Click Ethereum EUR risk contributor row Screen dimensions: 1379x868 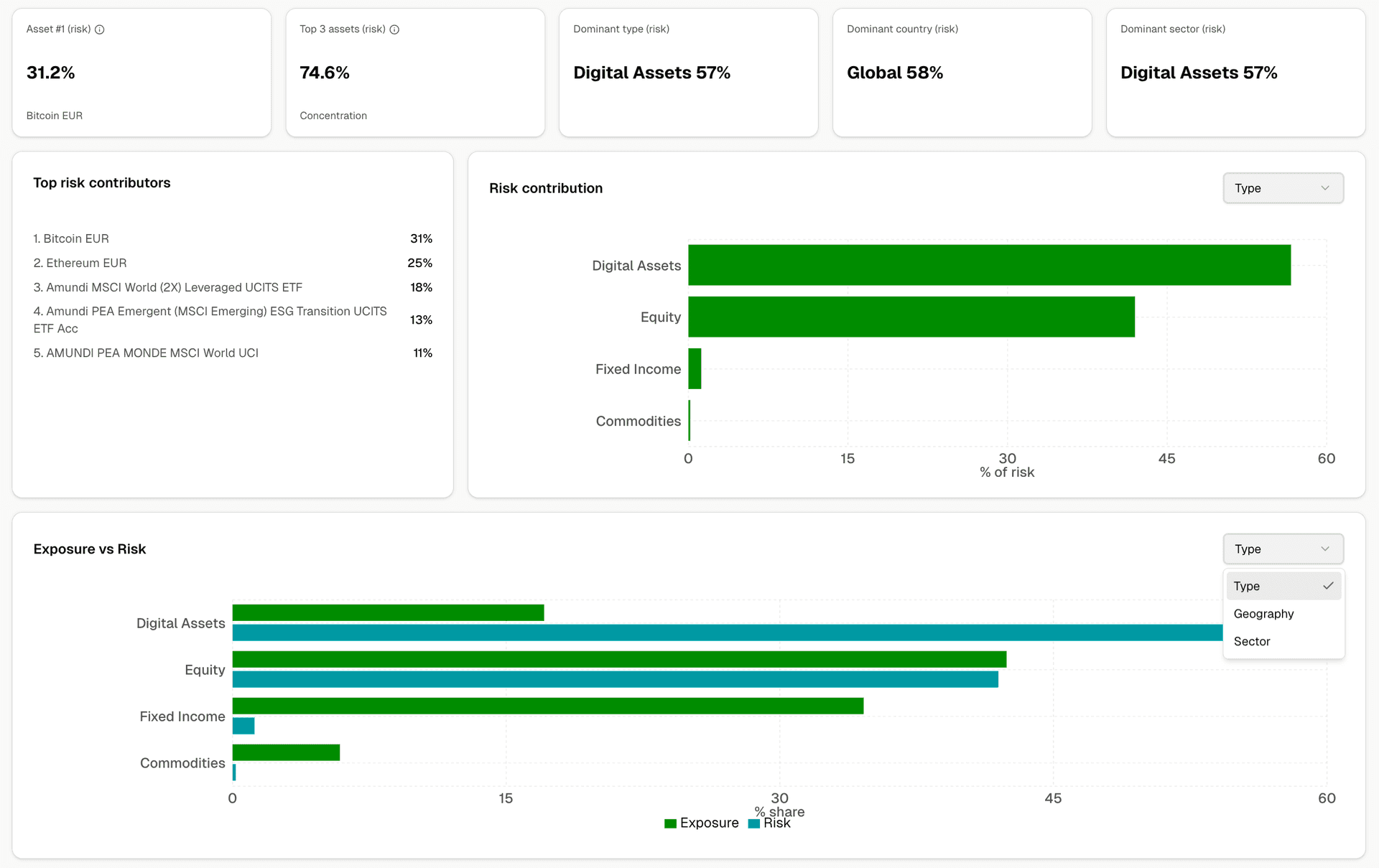(85, 263)
